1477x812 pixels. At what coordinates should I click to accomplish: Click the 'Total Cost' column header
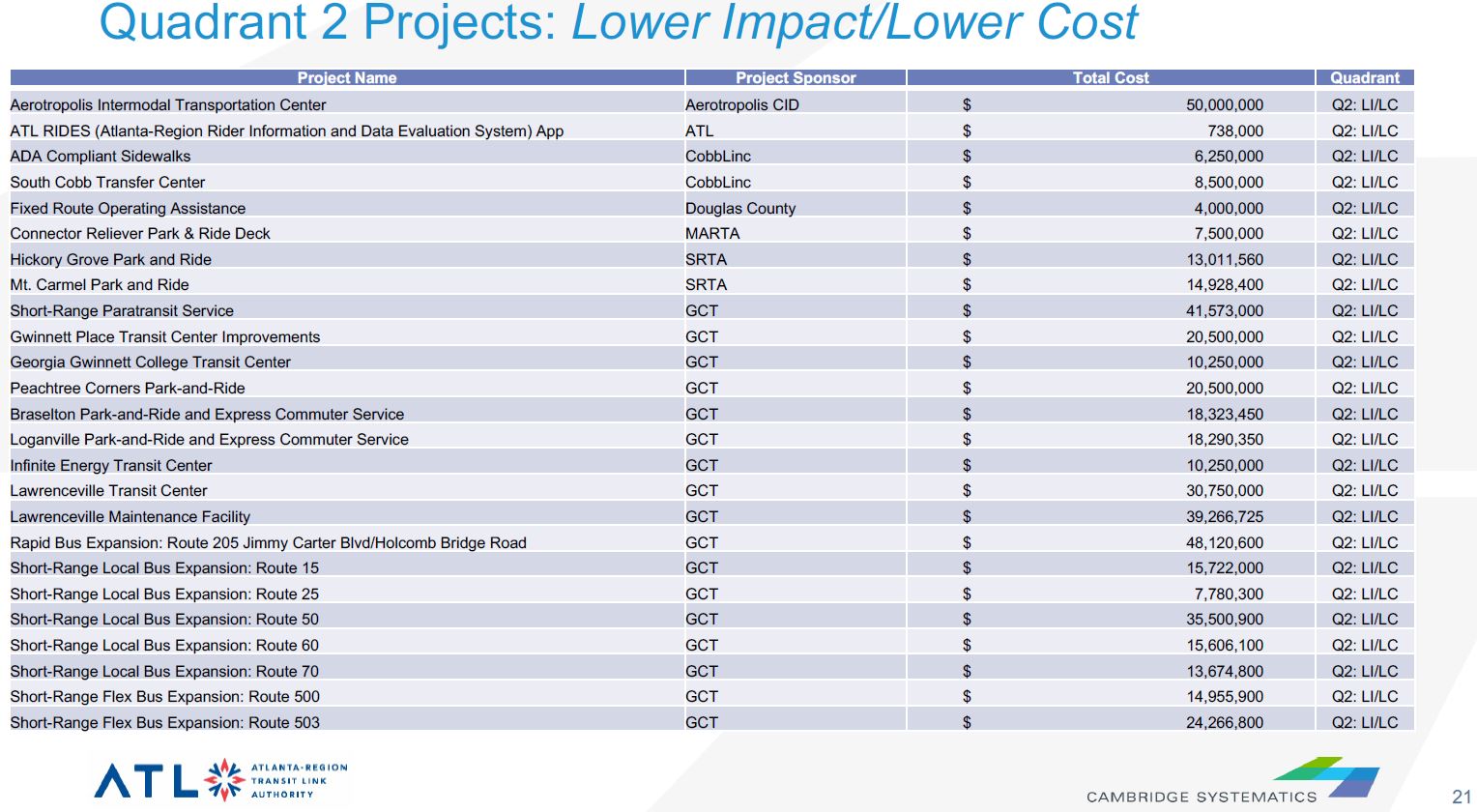(x=1111, y=78)
